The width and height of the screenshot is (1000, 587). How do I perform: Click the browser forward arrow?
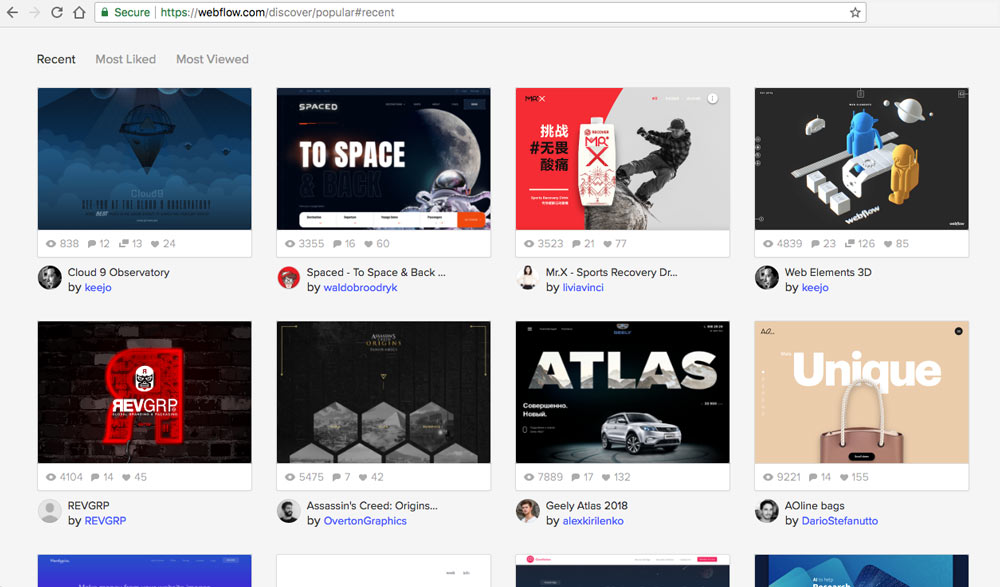[x=34, y=12]
